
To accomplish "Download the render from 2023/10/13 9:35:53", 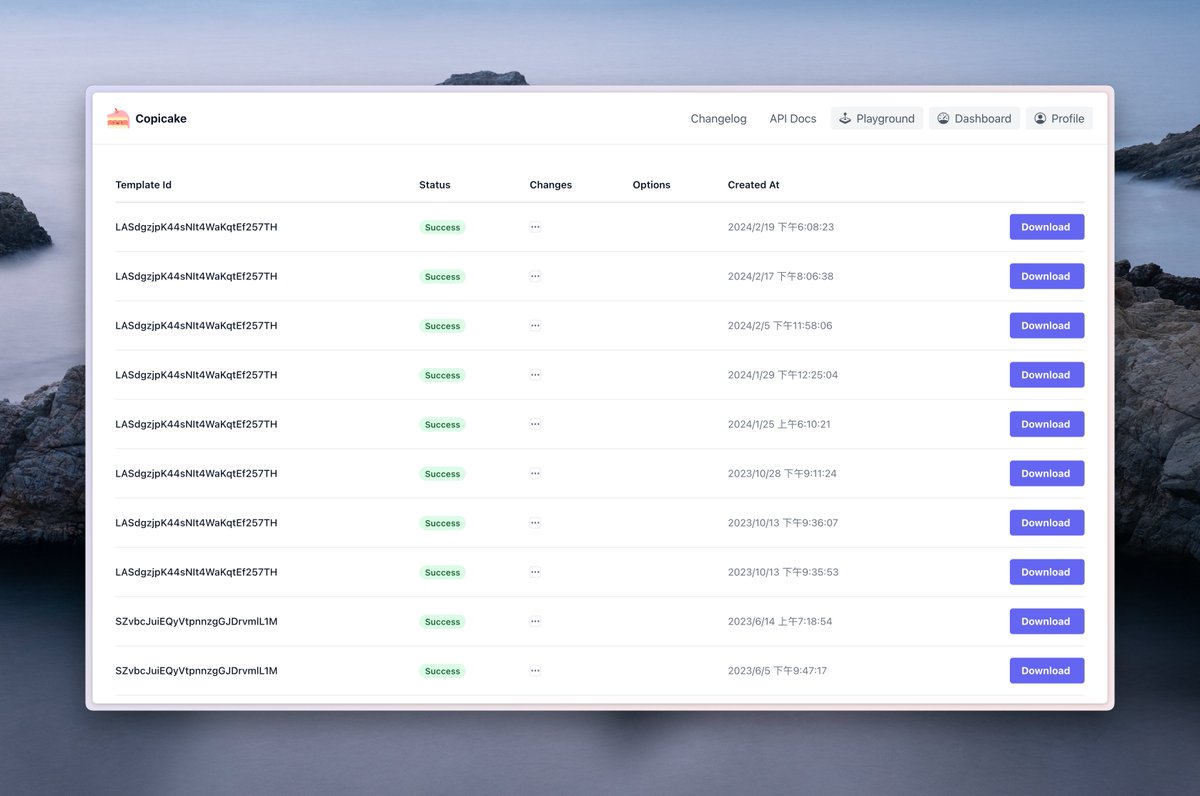I will [x=1046, y=572].
